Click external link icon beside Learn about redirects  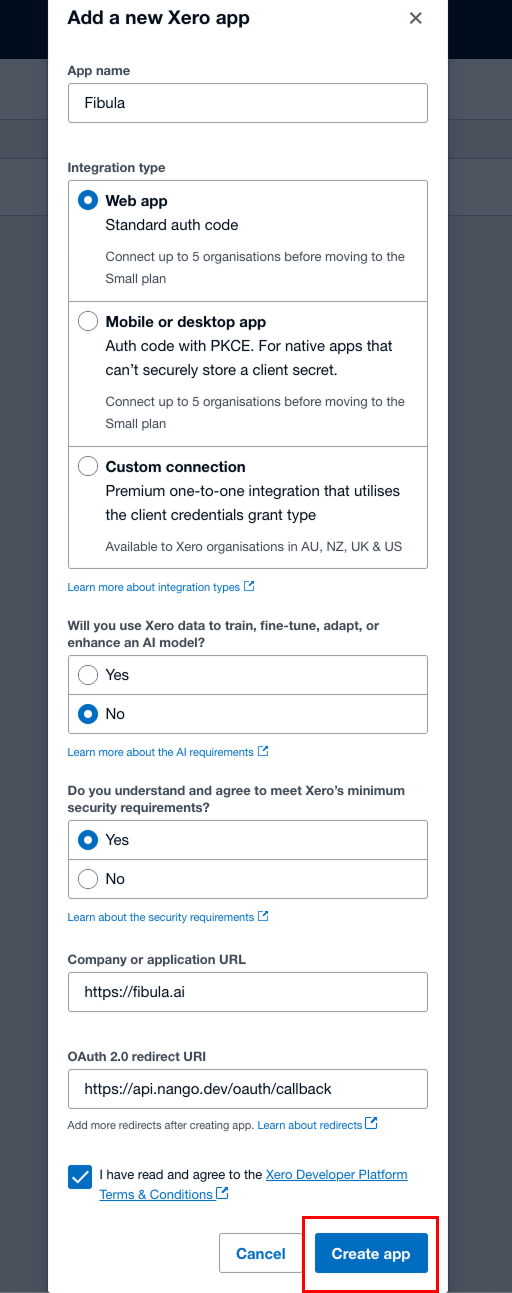[x=371, y=1123]
